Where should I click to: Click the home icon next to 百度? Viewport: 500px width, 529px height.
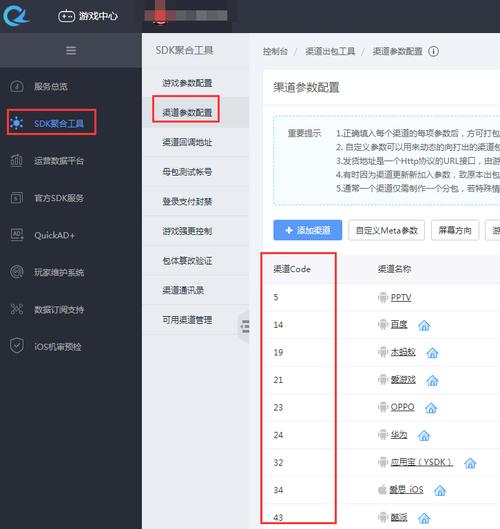click(x=424, y=326)
